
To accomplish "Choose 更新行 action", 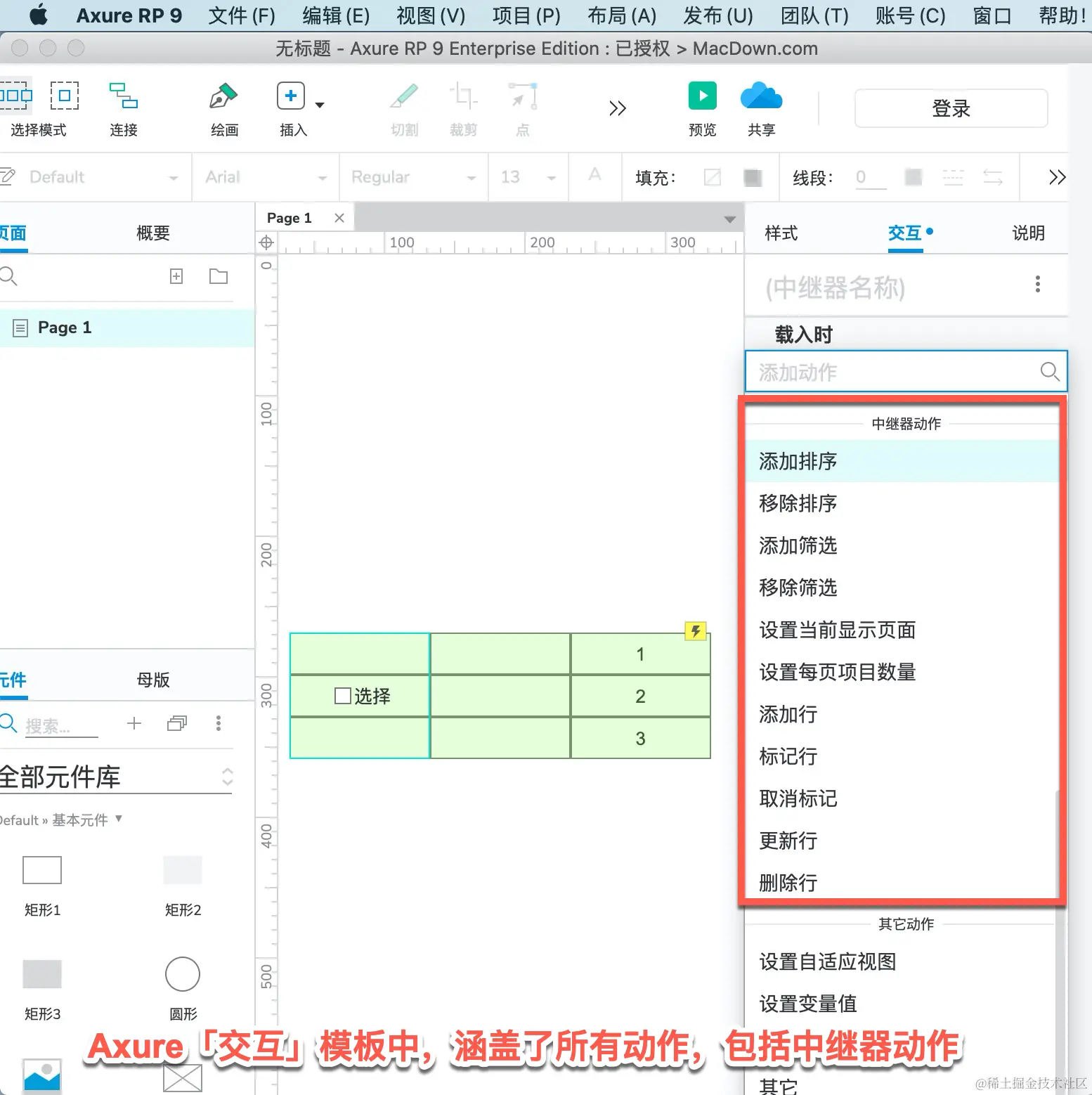I will pos(902,841).
